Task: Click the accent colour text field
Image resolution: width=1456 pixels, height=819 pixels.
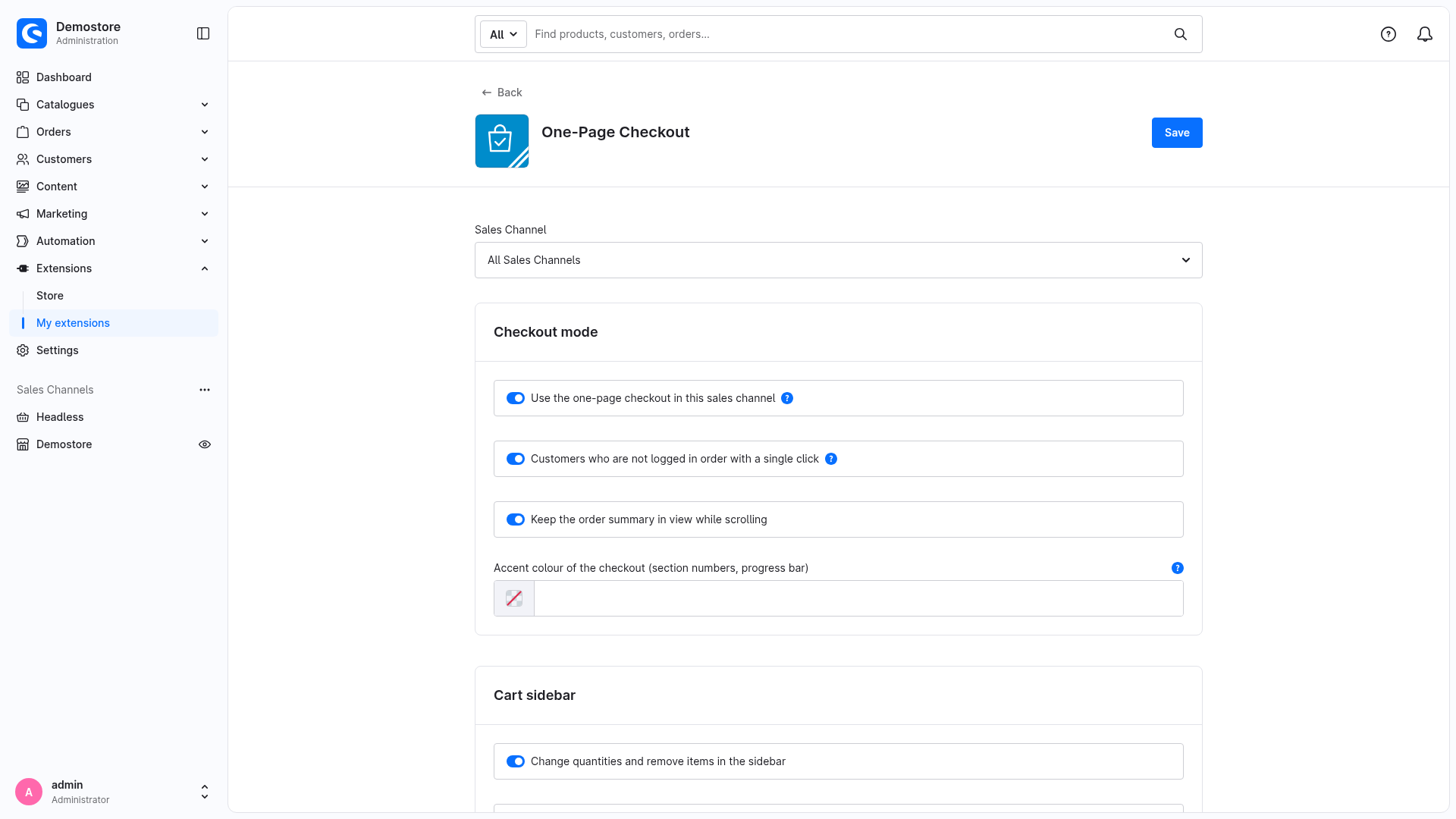Action: (858, 598)
